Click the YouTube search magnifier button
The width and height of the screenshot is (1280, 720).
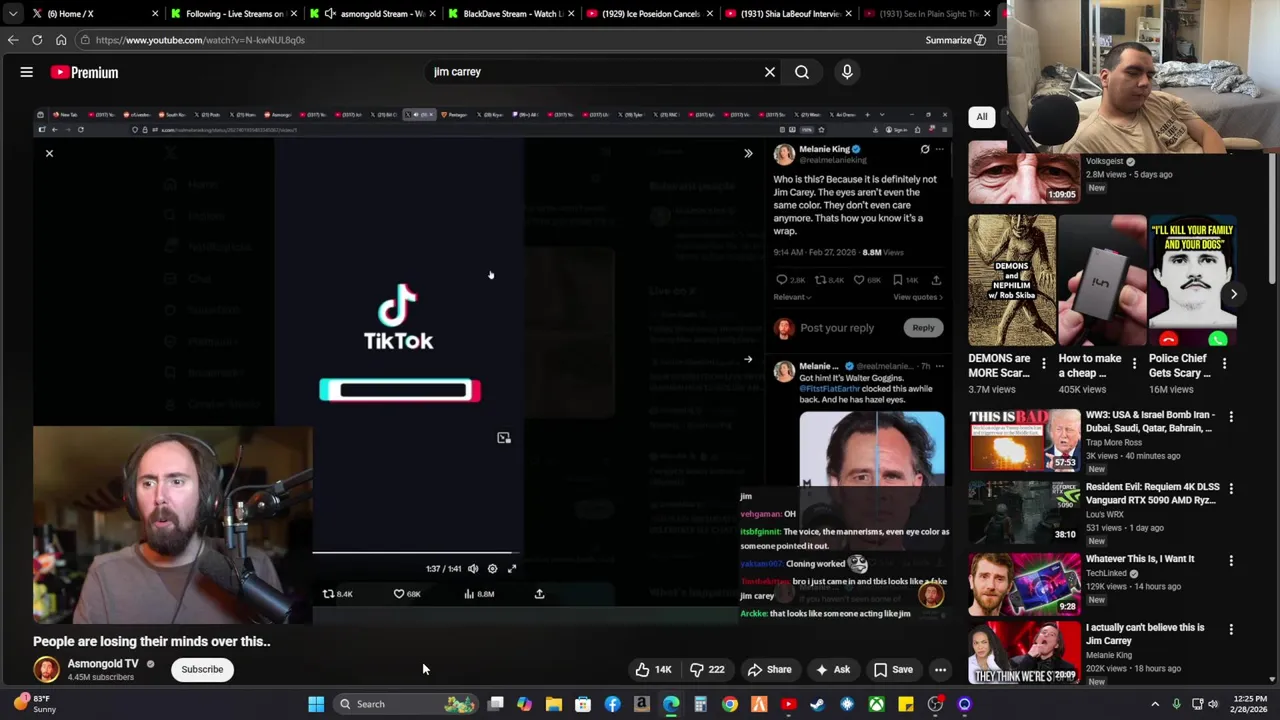pyautogui.click(x=802, y=72)
